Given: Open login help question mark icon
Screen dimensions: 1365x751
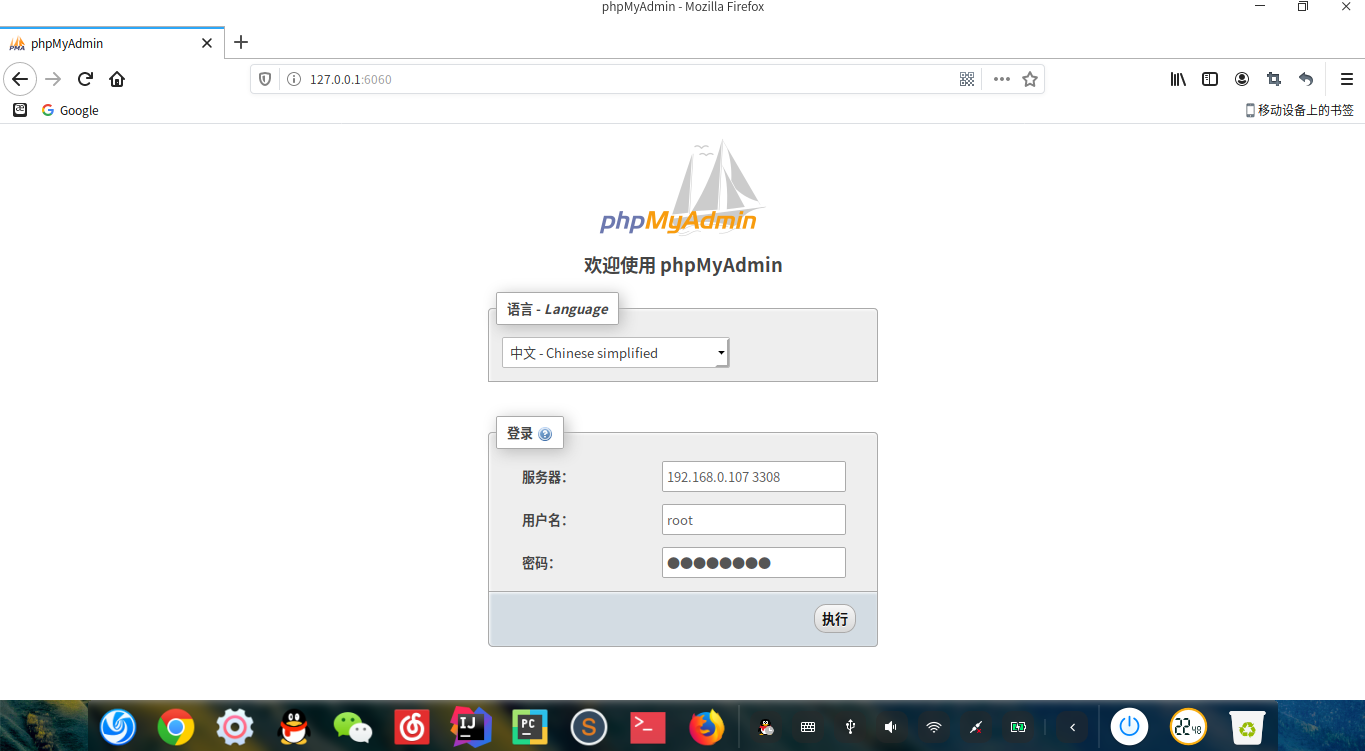Looking at the screenshot, I should [545, 434].
